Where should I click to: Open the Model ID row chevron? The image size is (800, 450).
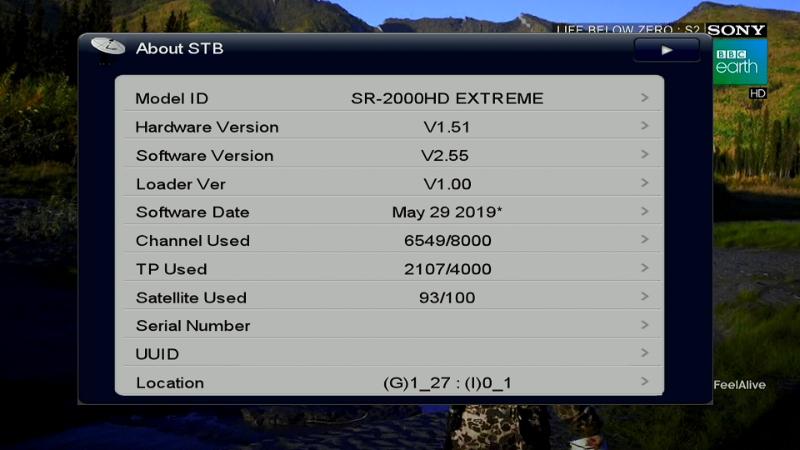click(645, 97)
